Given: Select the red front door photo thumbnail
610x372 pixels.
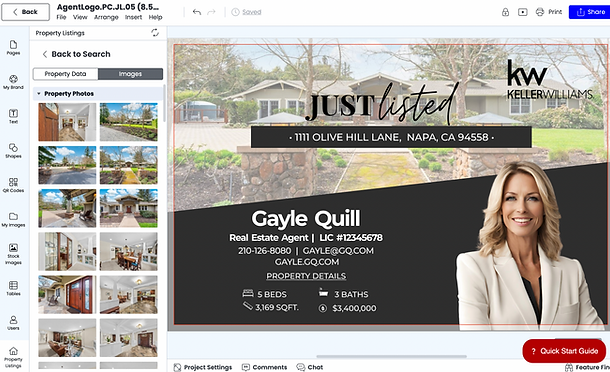Looking at the screenshot, I should (67, 295).
